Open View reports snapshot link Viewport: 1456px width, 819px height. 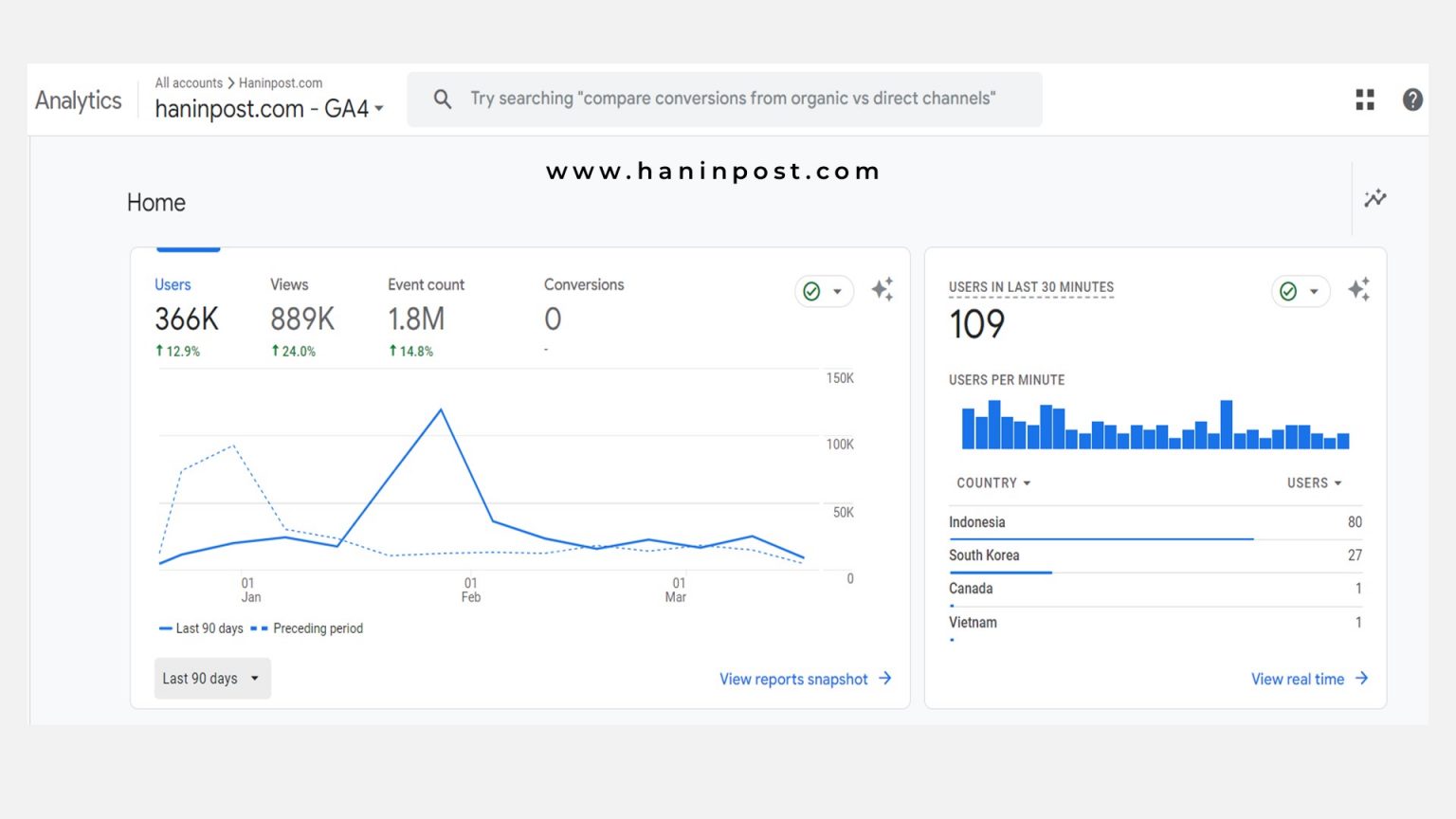pyautogui.click(x=805, y=679)
